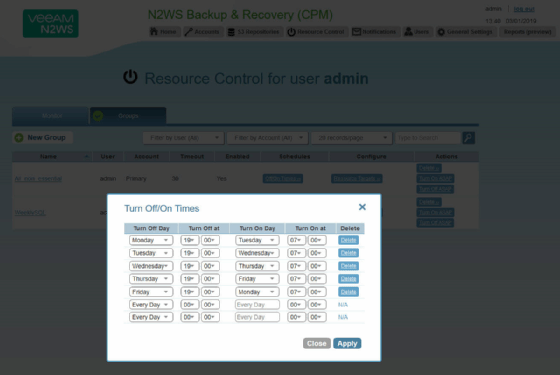560x375 pixels.
Task: Open the Accounts page
Action: point(202,32)
